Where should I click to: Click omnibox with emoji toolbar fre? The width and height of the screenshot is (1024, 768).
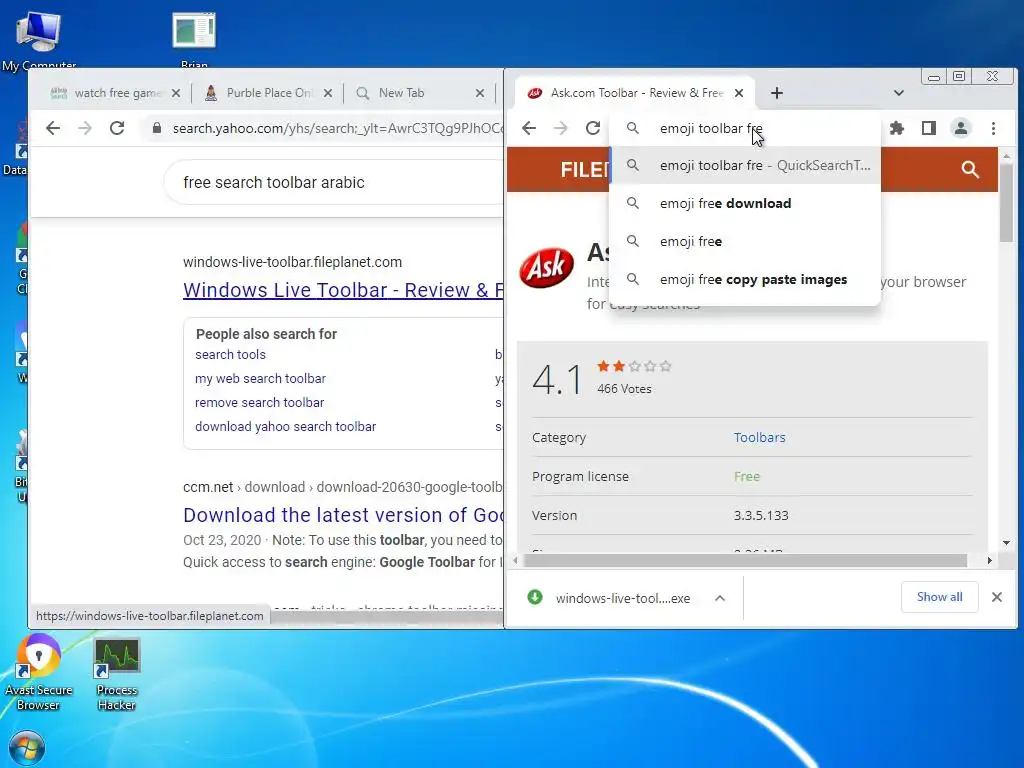[x=744, y=128]
